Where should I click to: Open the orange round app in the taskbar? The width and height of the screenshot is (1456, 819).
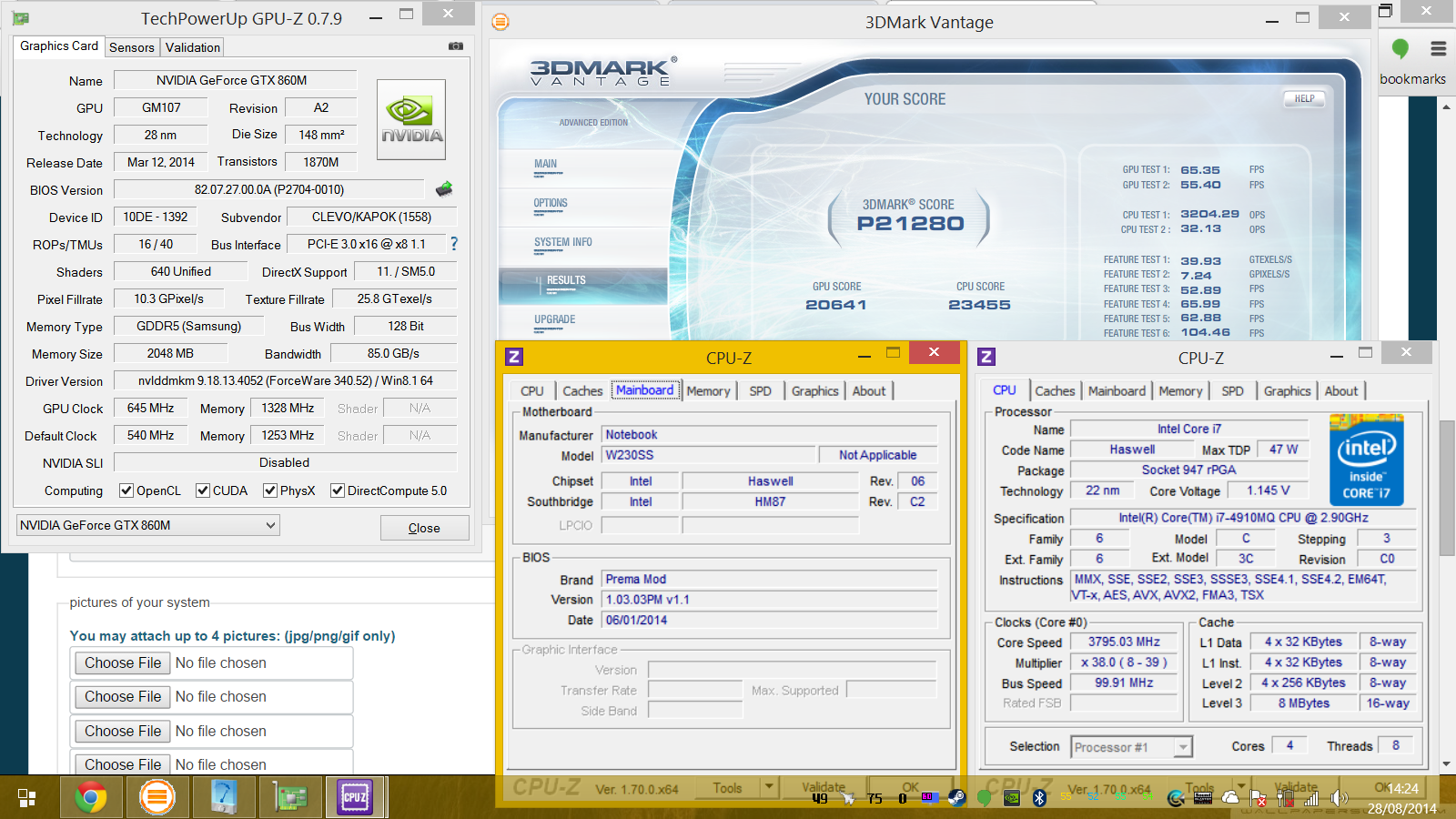tap(157, 798)
